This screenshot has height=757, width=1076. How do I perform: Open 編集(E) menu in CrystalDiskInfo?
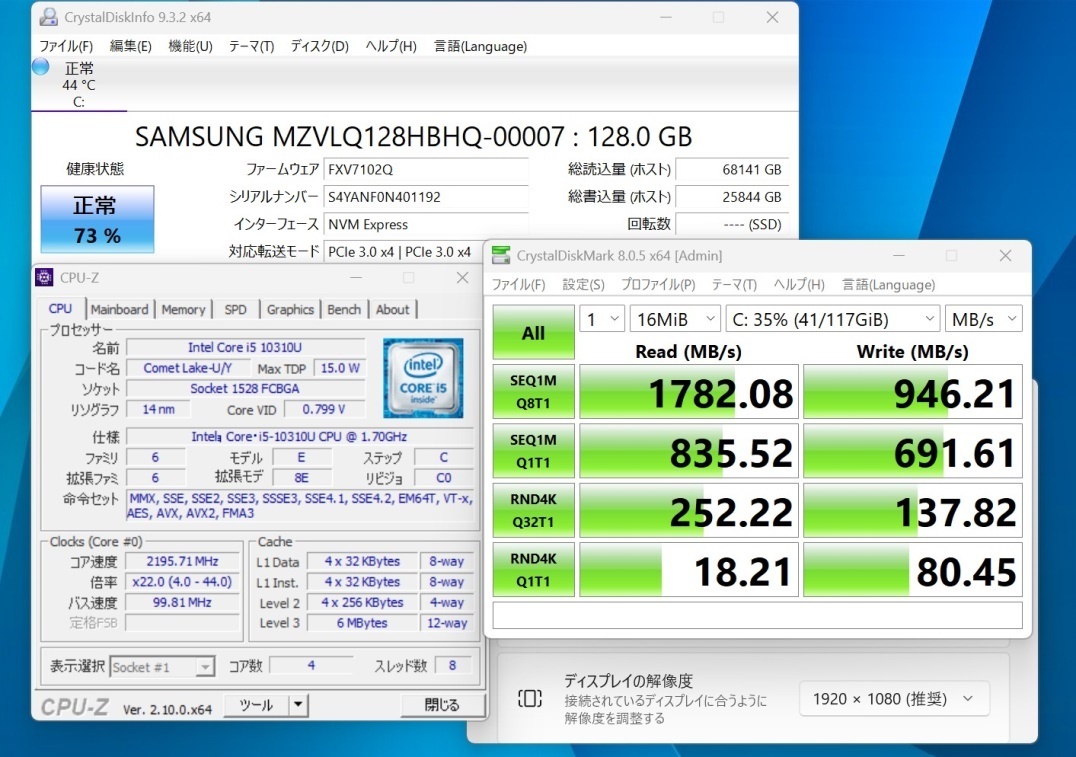pyautogui.click(x=130, y=46)
